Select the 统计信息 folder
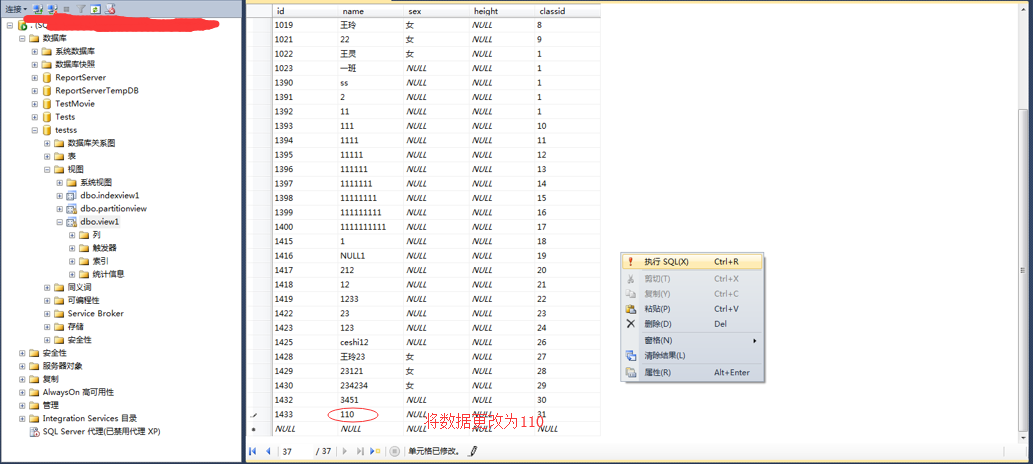This screenshot has height=464, width=1033. coord(109,274)
